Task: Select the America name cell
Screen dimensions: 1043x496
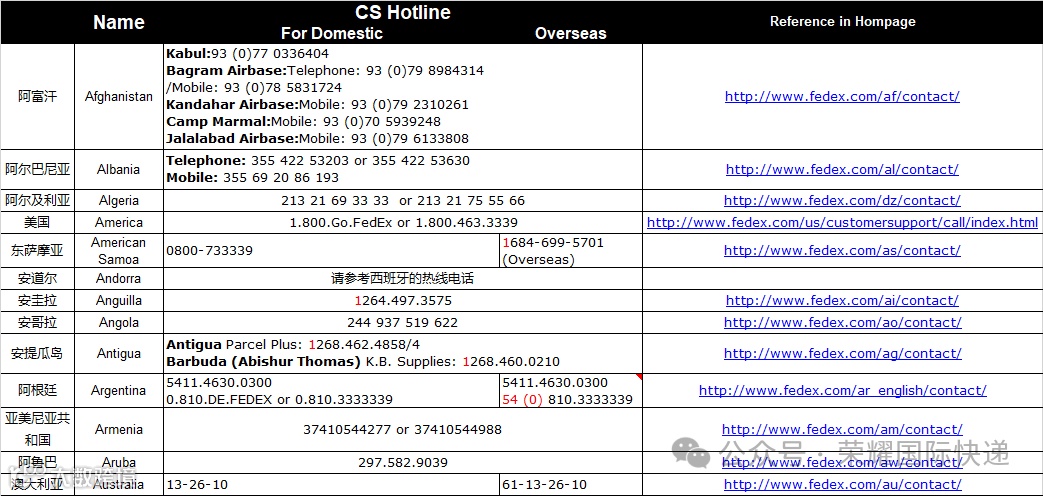Action: point(118,222)
